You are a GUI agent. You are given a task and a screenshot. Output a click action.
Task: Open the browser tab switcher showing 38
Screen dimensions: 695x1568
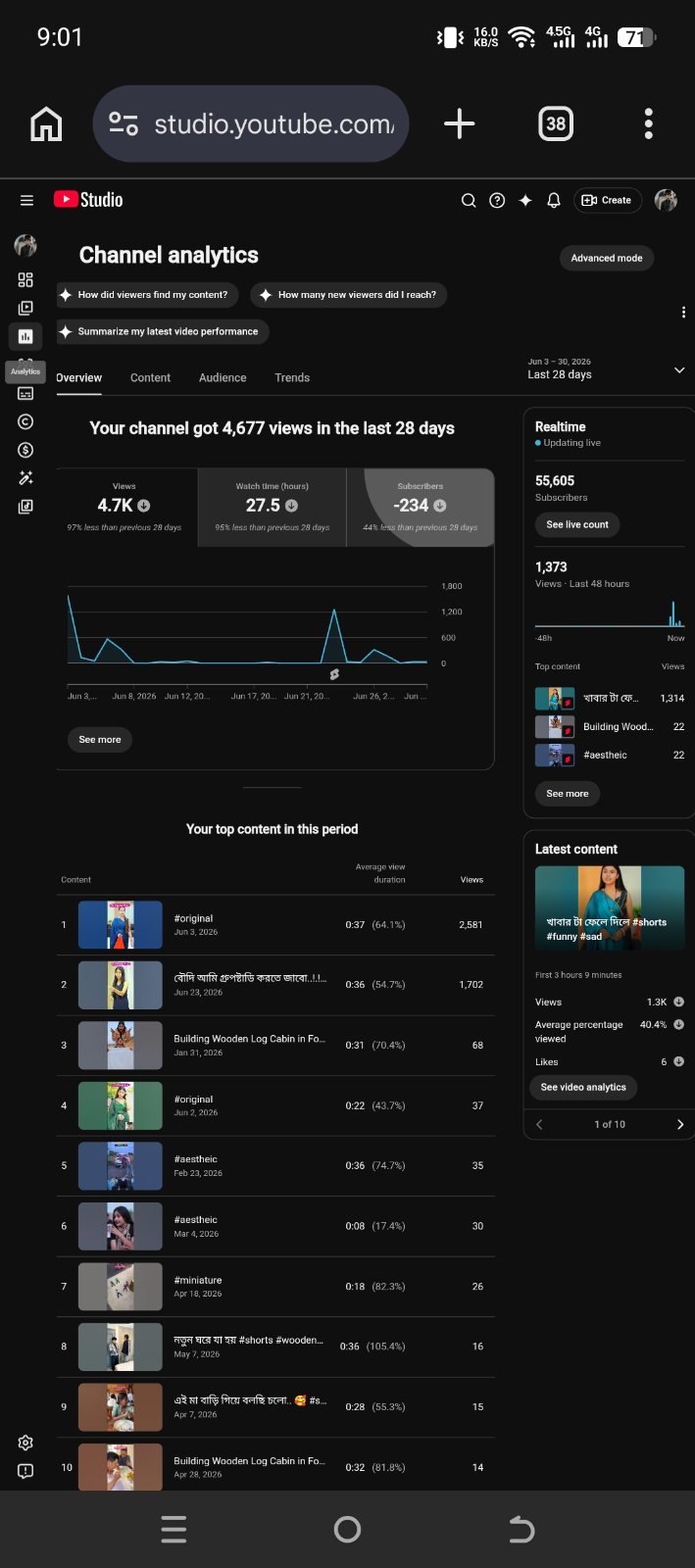coord(556,123)
